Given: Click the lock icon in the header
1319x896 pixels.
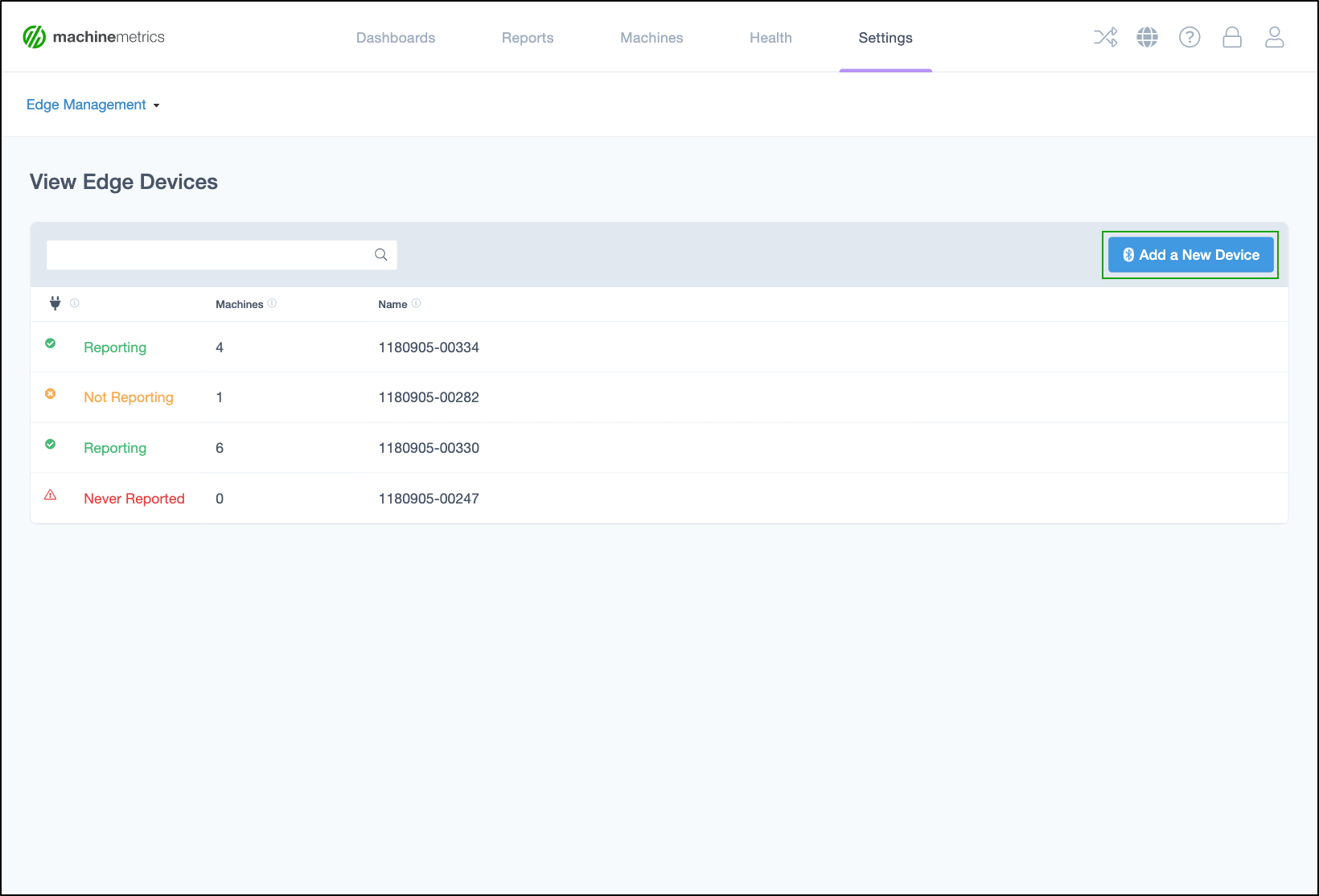Looking at the screenshot, I should click(1232, 37).
